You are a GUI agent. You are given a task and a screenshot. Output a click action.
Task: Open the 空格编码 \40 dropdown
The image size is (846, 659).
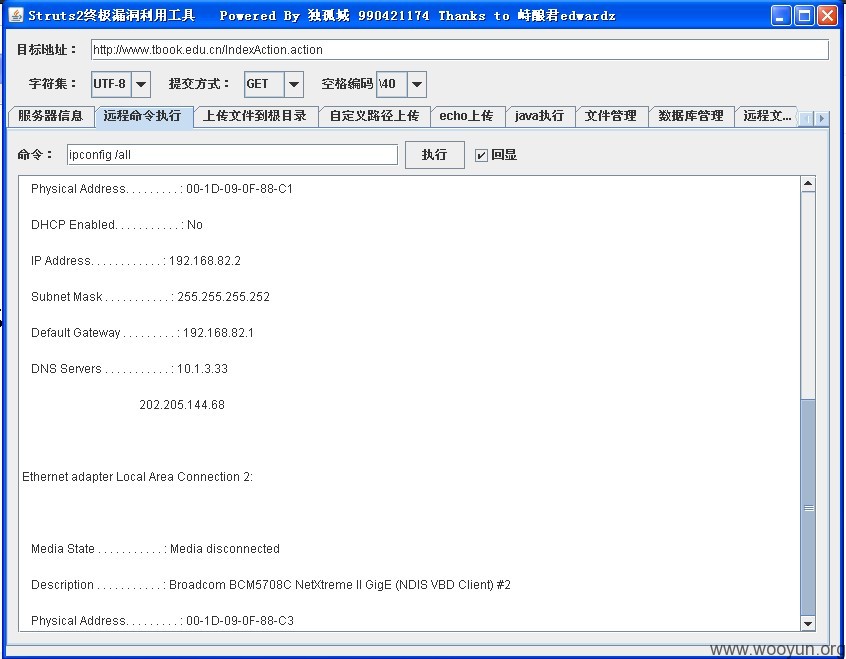coord(417,84)
